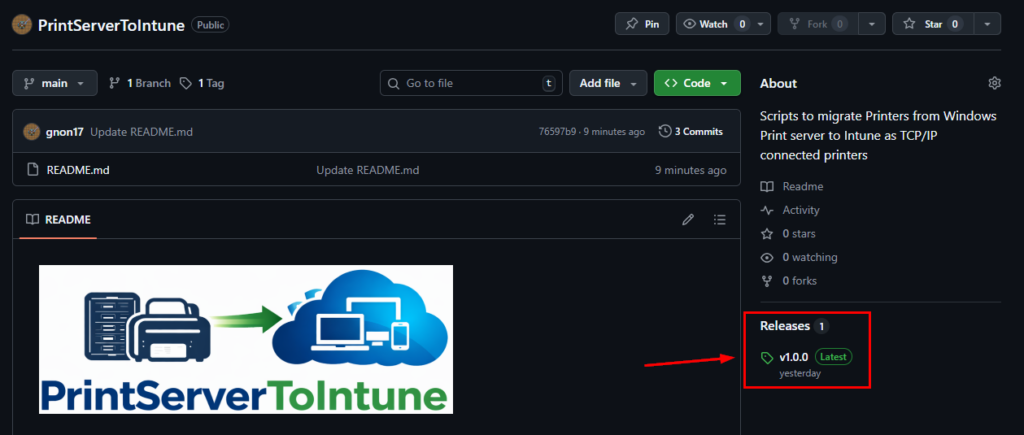Select the README tab
Viewport: 1024px width, 435px height.
pos(58,219)
